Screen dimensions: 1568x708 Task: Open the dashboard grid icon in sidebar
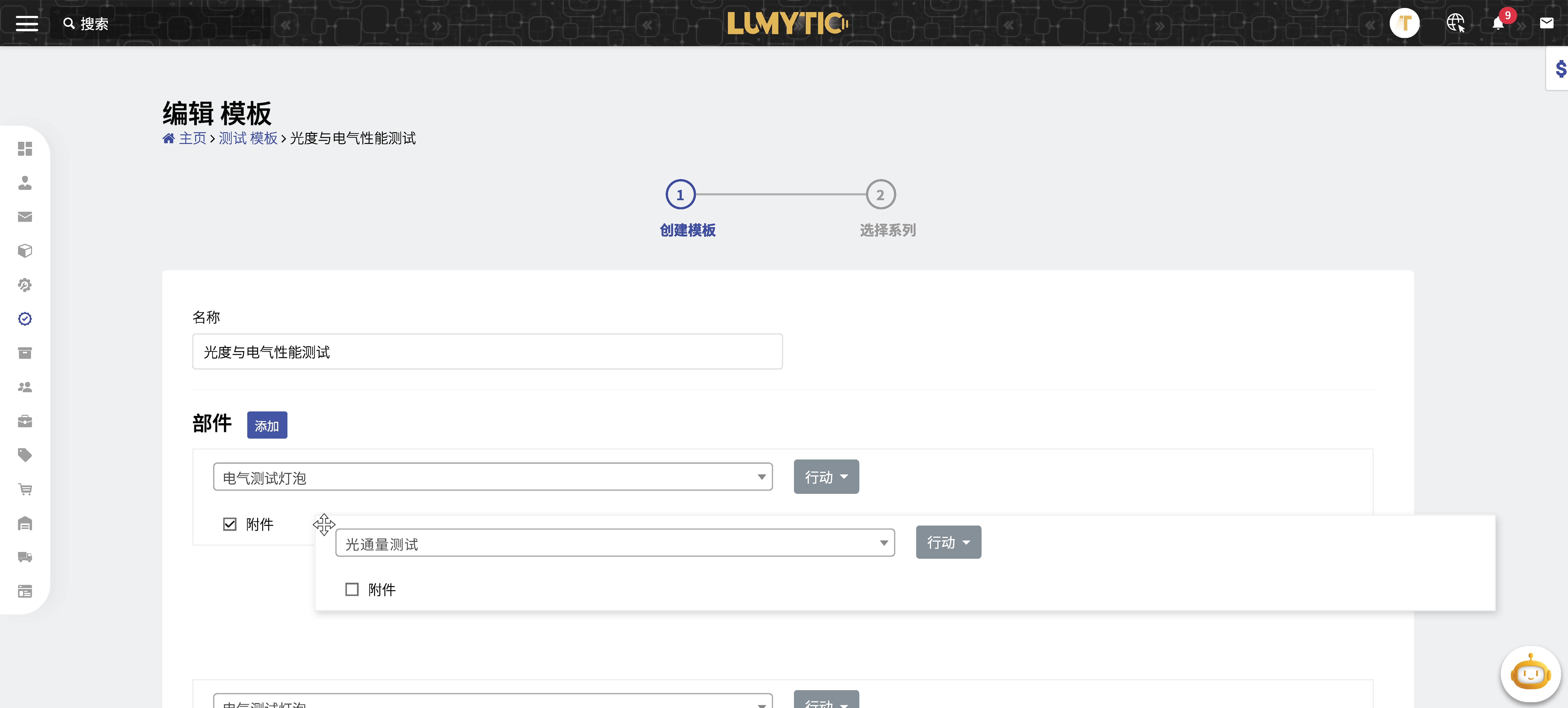coord(25,149)
